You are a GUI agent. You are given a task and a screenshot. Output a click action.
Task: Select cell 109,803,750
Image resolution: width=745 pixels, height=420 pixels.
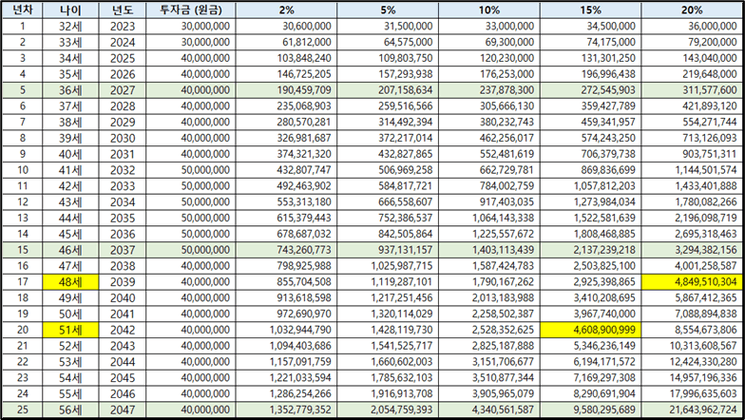coord(388,58)
